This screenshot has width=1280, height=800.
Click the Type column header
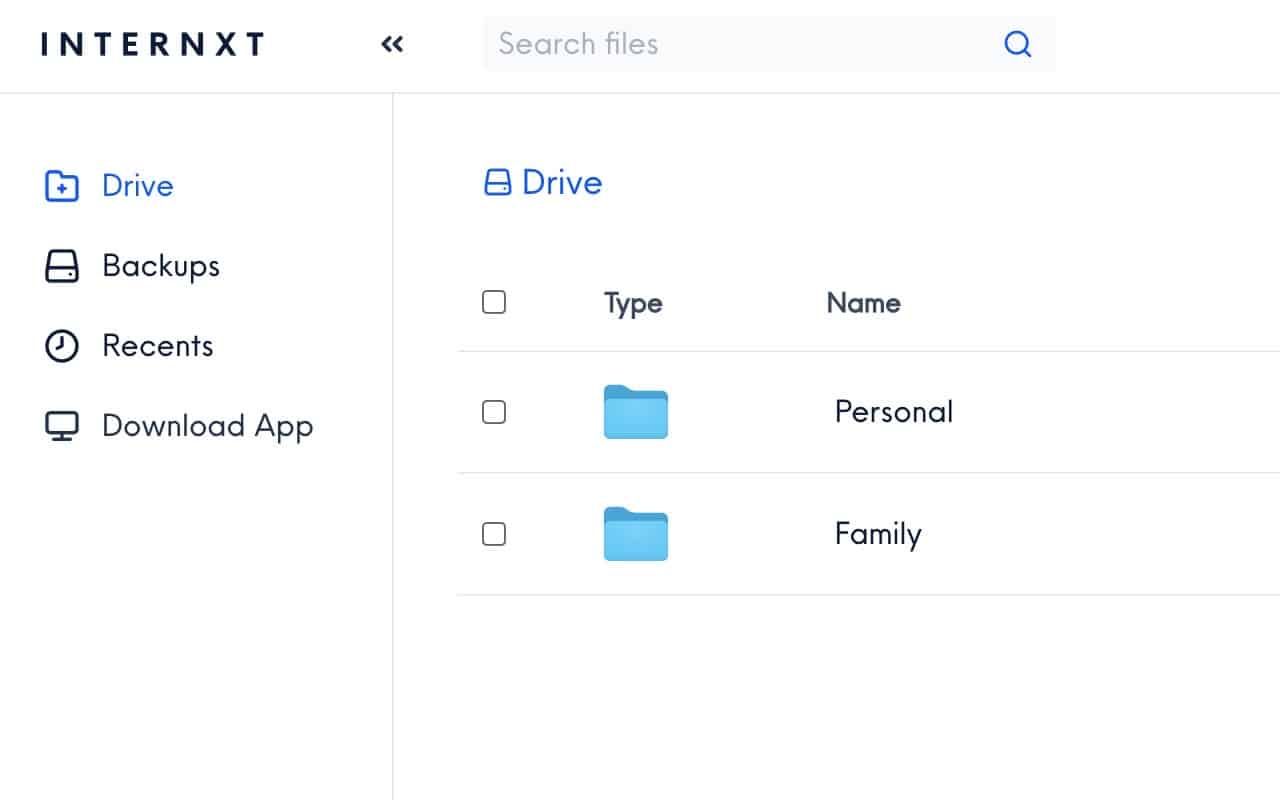pyautogui.click(x=632, y=303)
